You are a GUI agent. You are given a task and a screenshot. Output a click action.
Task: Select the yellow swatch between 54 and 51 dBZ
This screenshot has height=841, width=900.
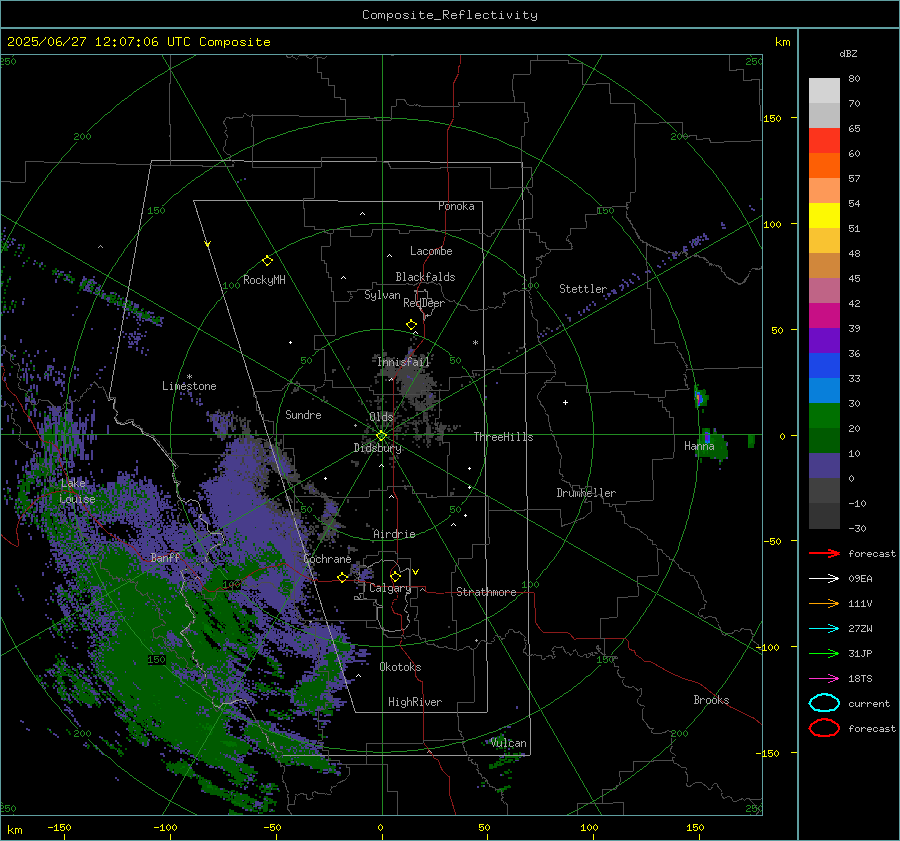pyautogui.click(x=824, y=216)
